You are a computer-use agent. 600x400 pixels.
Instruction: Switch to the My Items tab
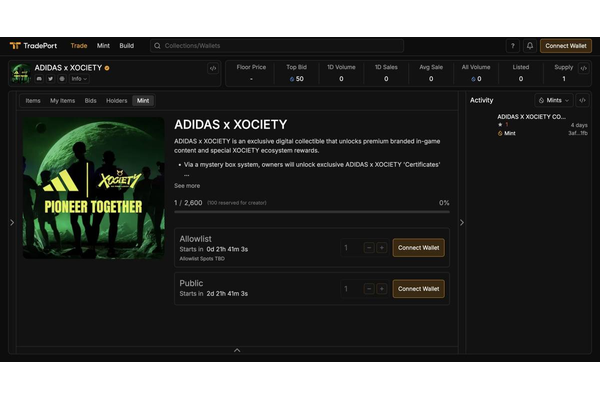(x=62, y=101)
